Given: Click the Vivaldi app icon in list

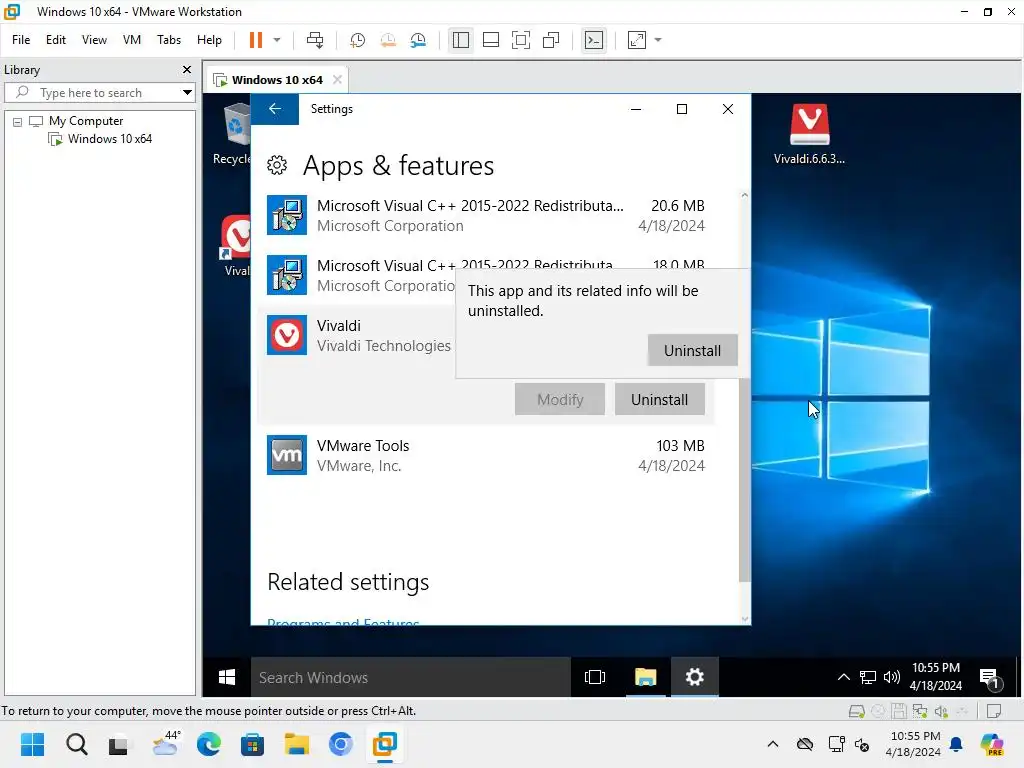Looking at the screenshot, I should pyautogui.click(x=287, y=336).
